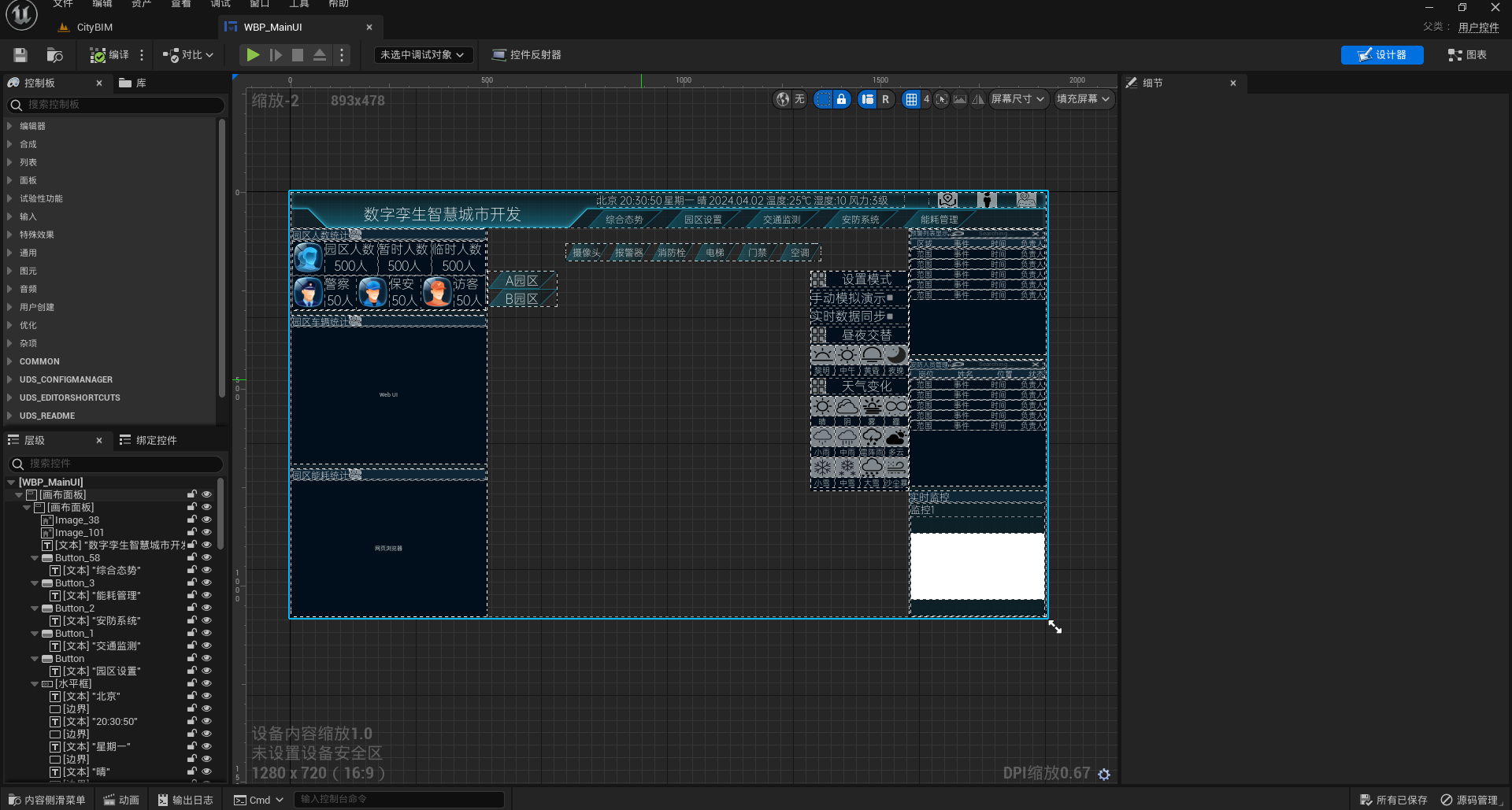Hide Image_38 with its eye icon
Screen dimensions: 1512x810
pos(207,520)
